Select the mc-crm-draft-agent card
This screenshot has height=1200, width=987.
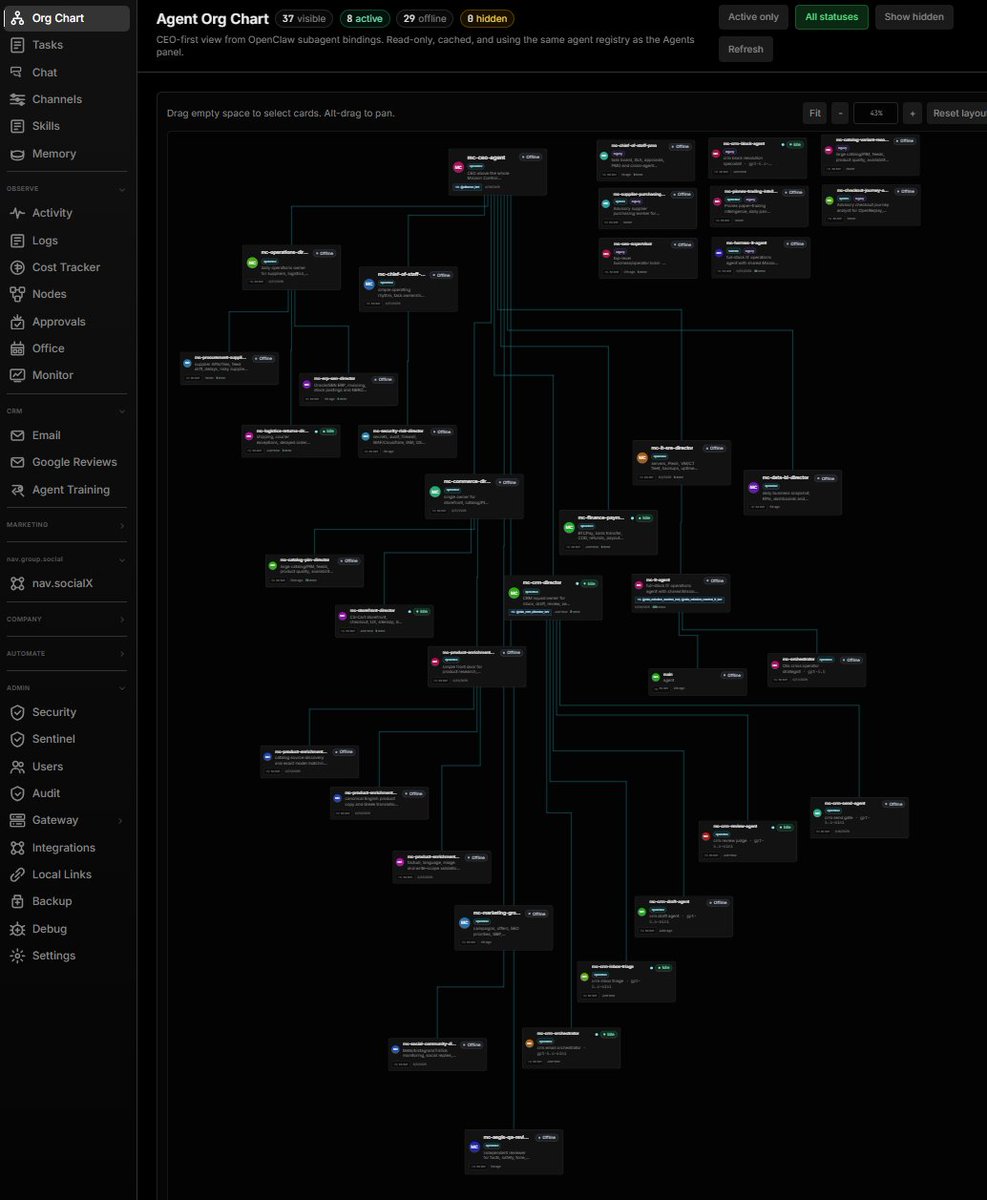click(684, 916)
